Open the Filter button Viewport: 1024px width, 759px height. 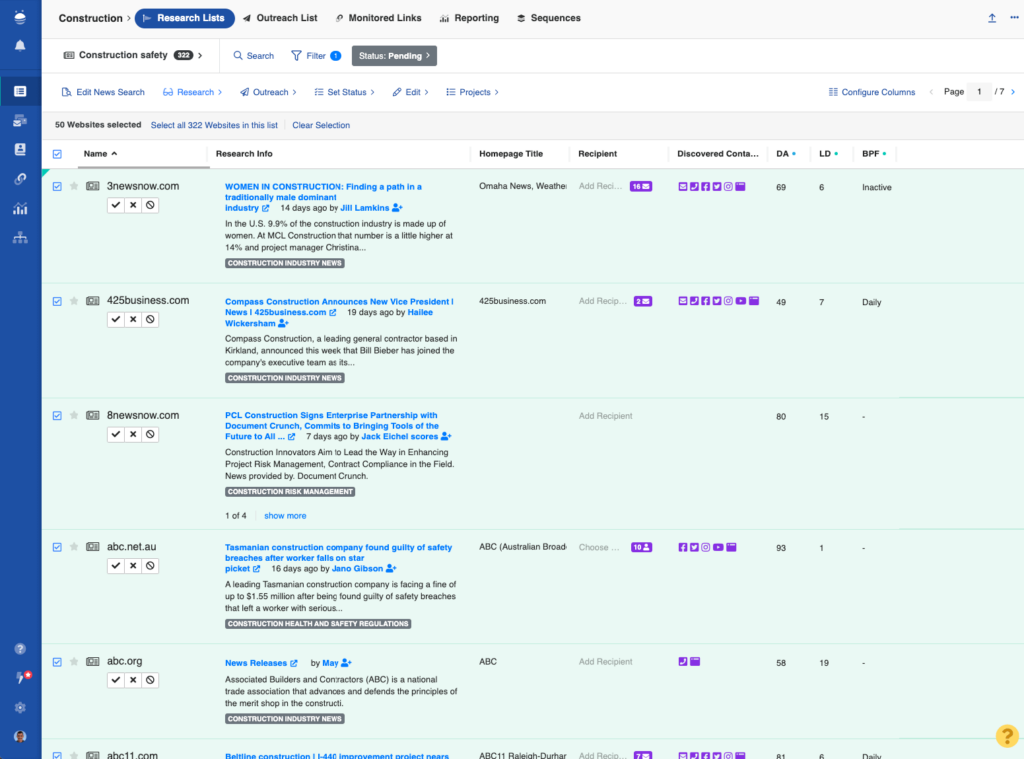click(316, 56)
